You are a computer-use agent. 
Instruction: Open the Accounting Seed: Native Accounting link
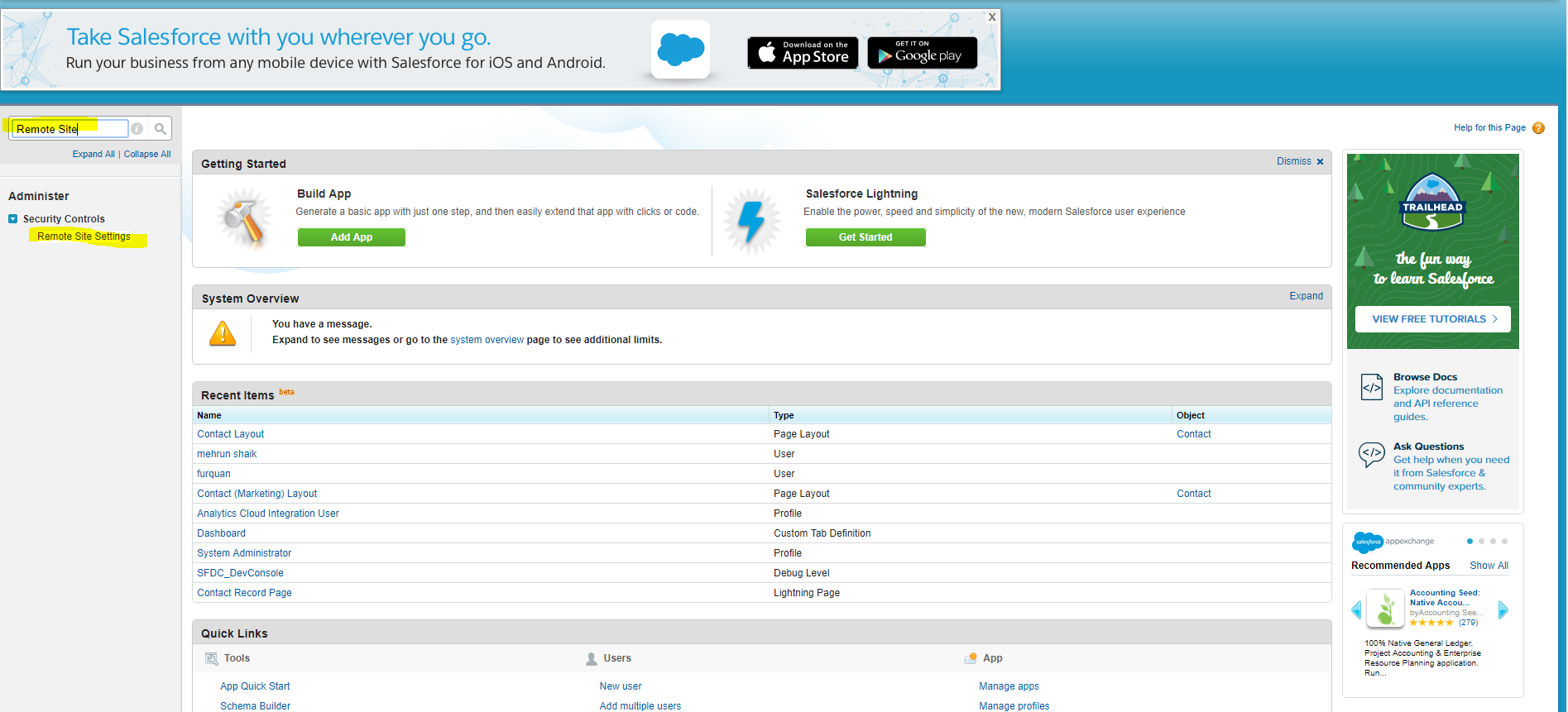click(x=1445, y=598)
